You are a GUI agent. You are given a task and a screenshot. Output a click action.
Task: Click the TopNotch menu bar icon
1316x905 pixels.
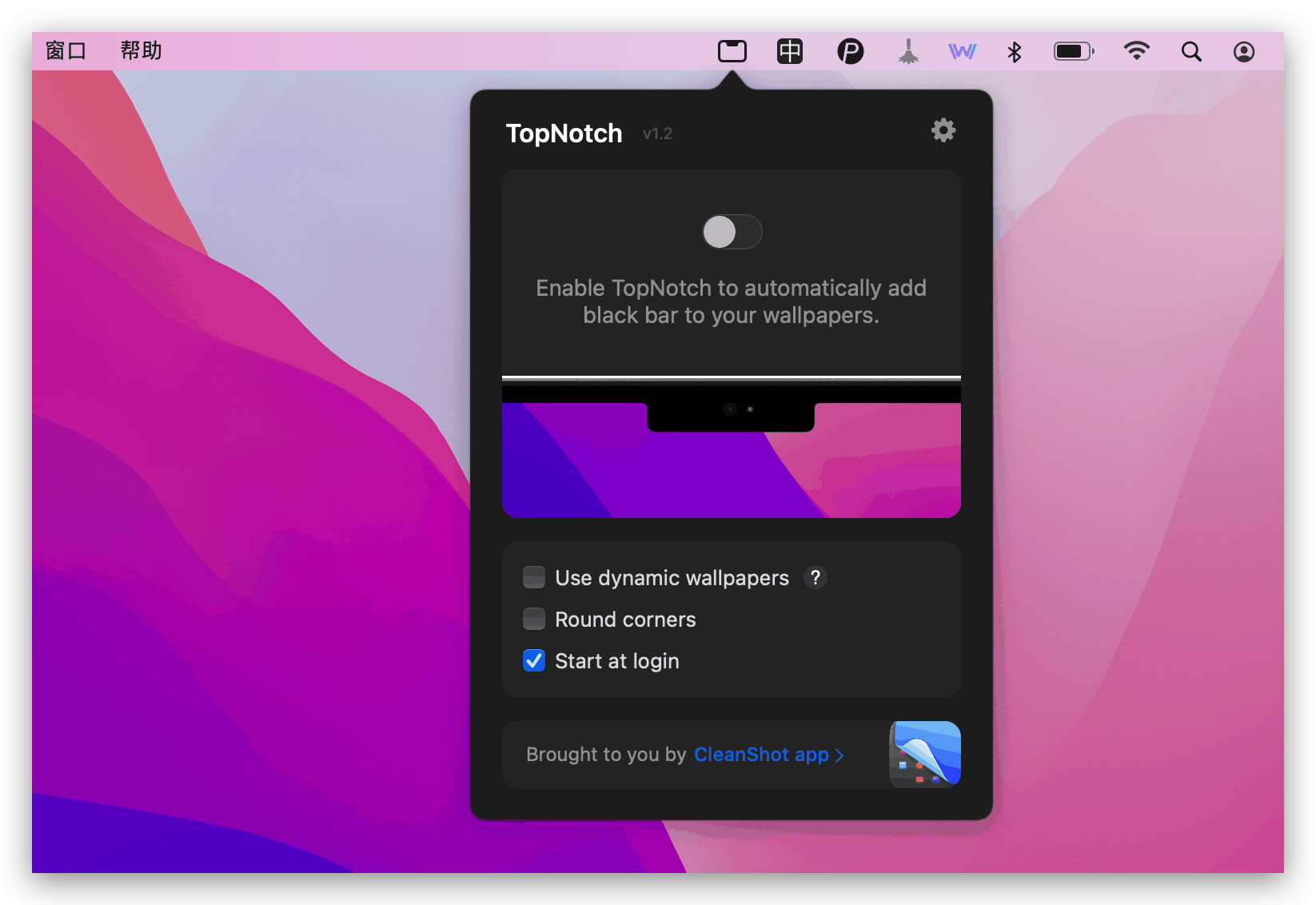click(x=732, y=51)
